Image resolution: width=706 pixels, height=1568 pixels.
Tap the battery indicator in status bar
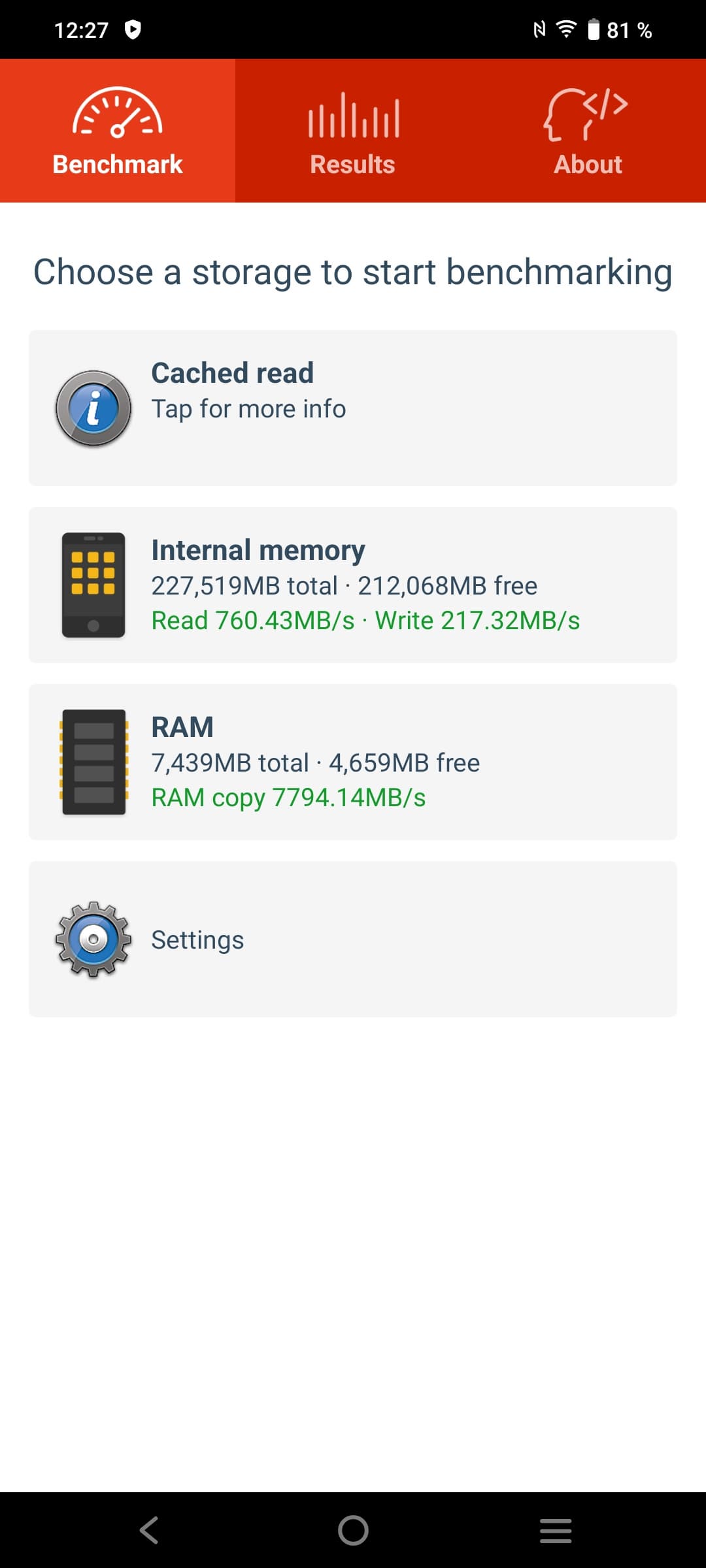click(594, 30)
